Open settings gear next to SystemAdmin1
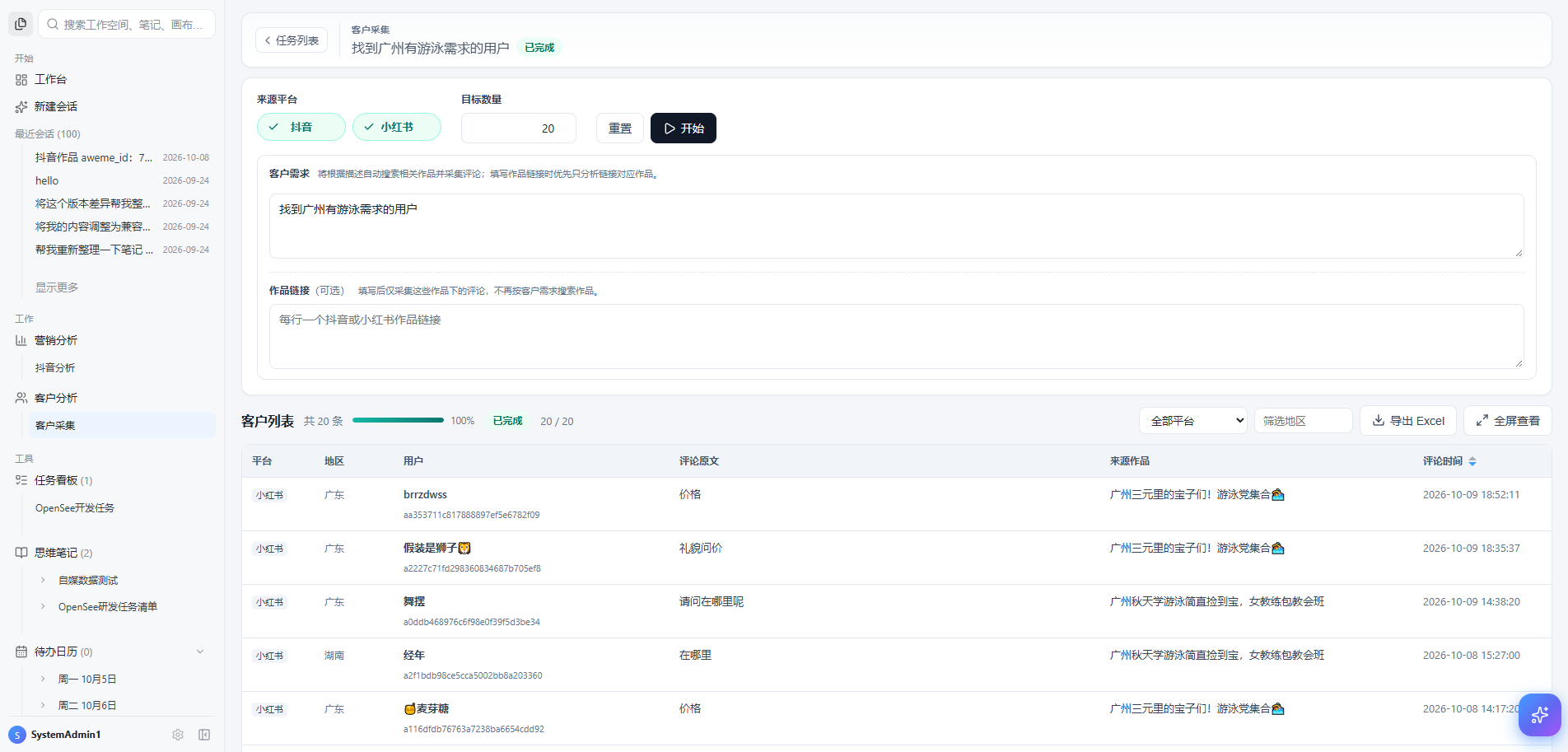This screenshot has width=1568, height=752. 178,735
